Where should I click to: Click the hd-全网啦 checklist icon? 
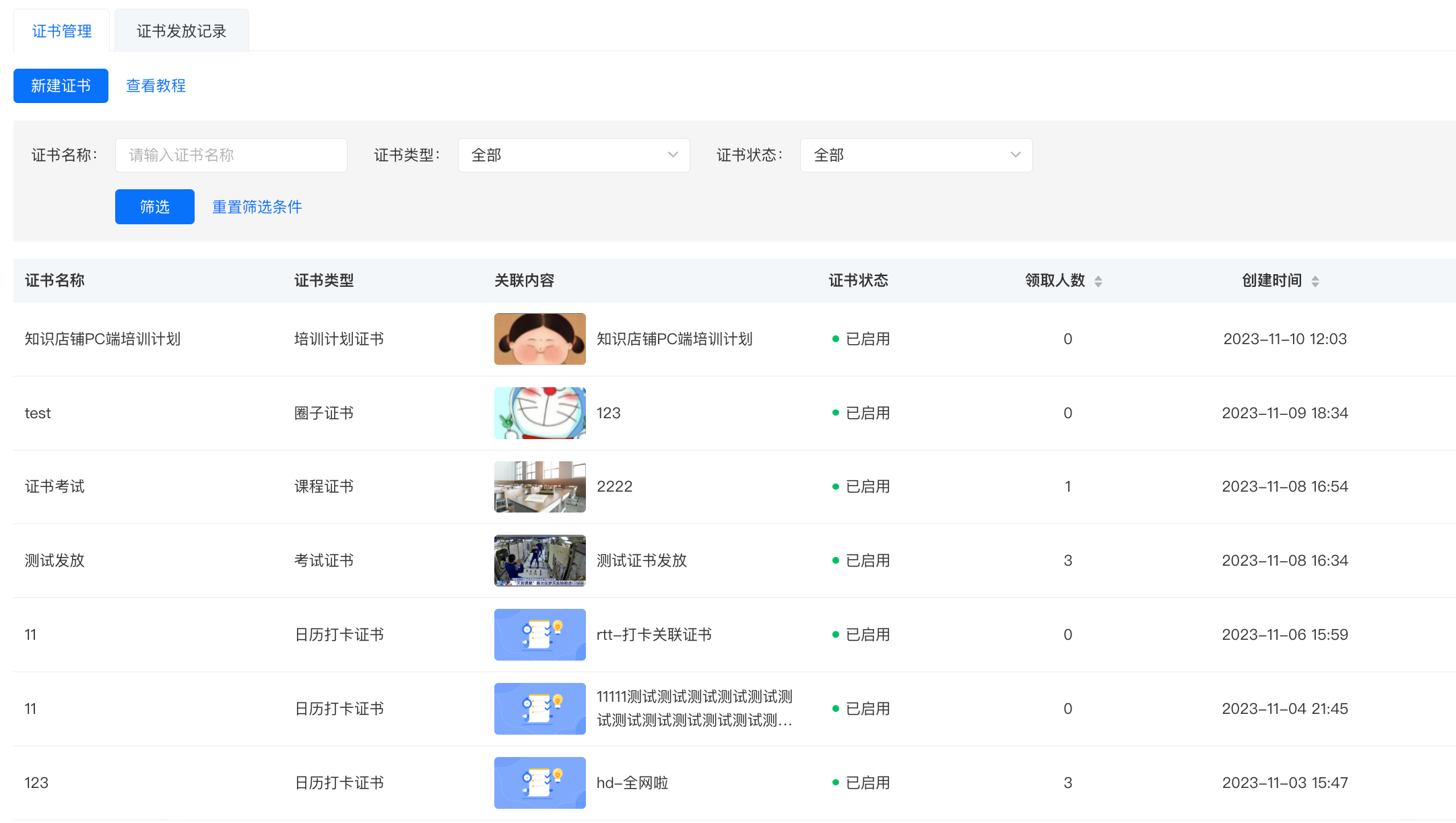[x=539, y=783]
